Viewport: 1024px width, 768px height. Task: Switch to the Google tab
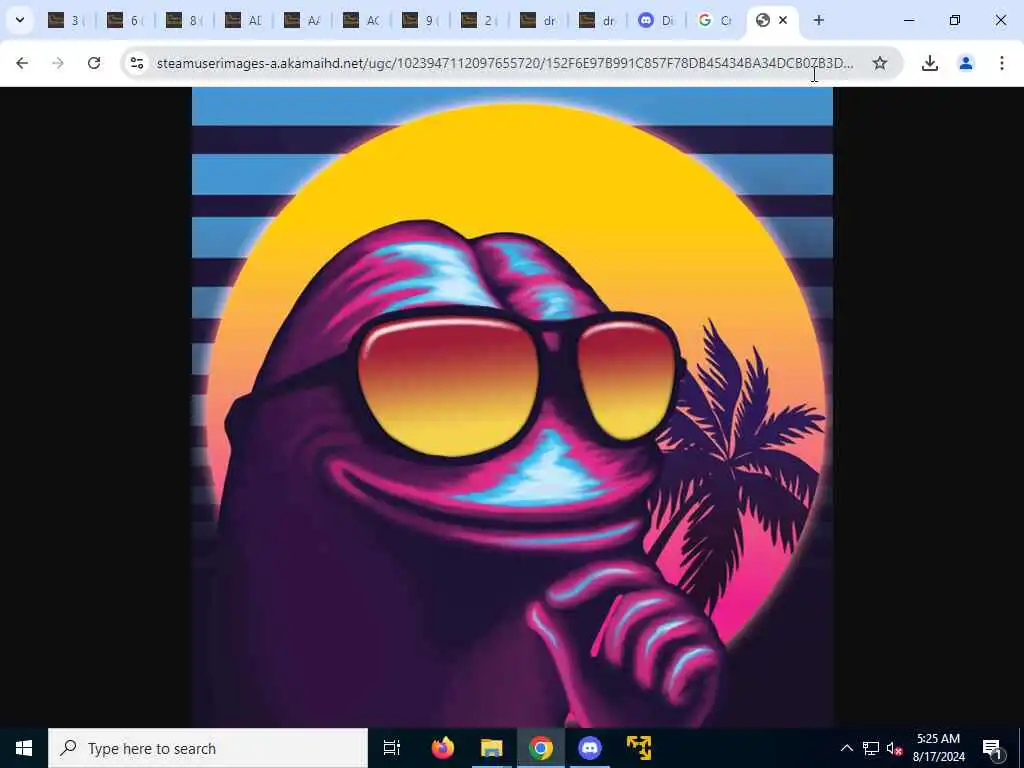(714, 21)
